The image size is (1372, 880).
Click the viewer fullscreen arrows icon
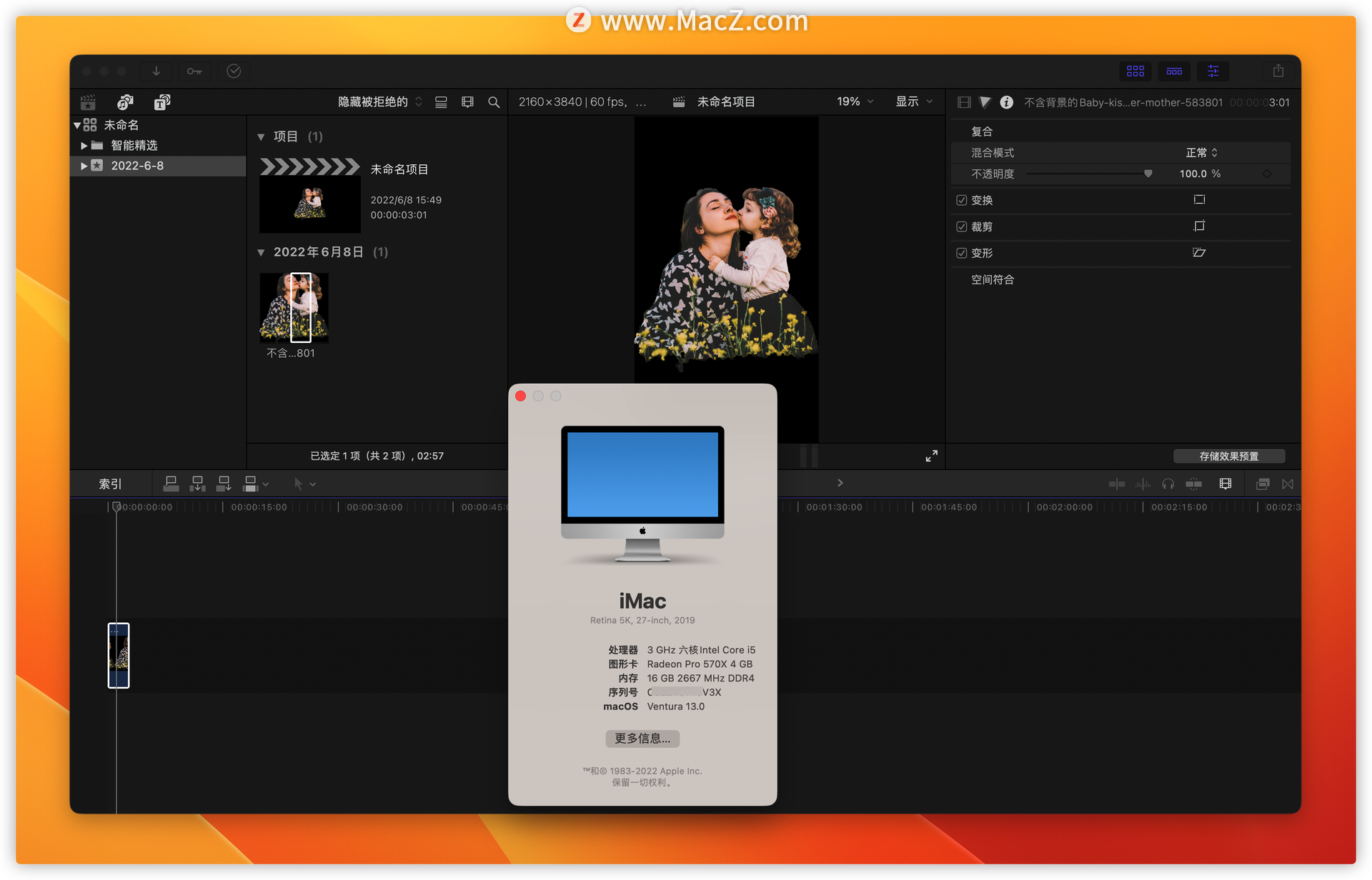(931, 456)
